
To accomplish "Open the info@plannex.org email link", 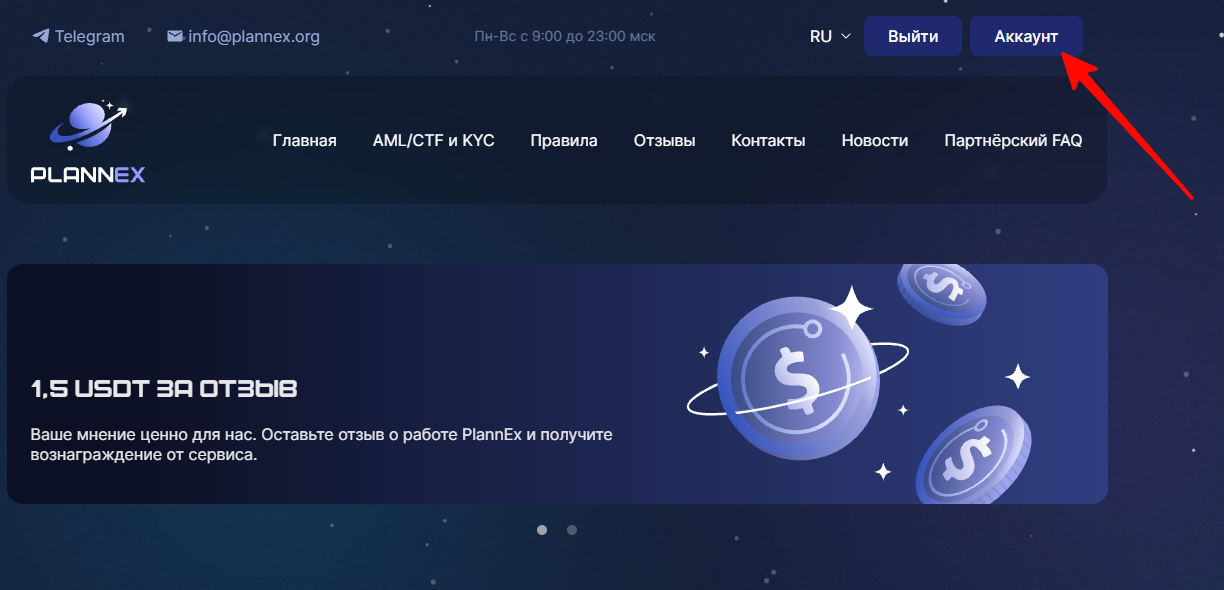I will [x=254, y=36].
